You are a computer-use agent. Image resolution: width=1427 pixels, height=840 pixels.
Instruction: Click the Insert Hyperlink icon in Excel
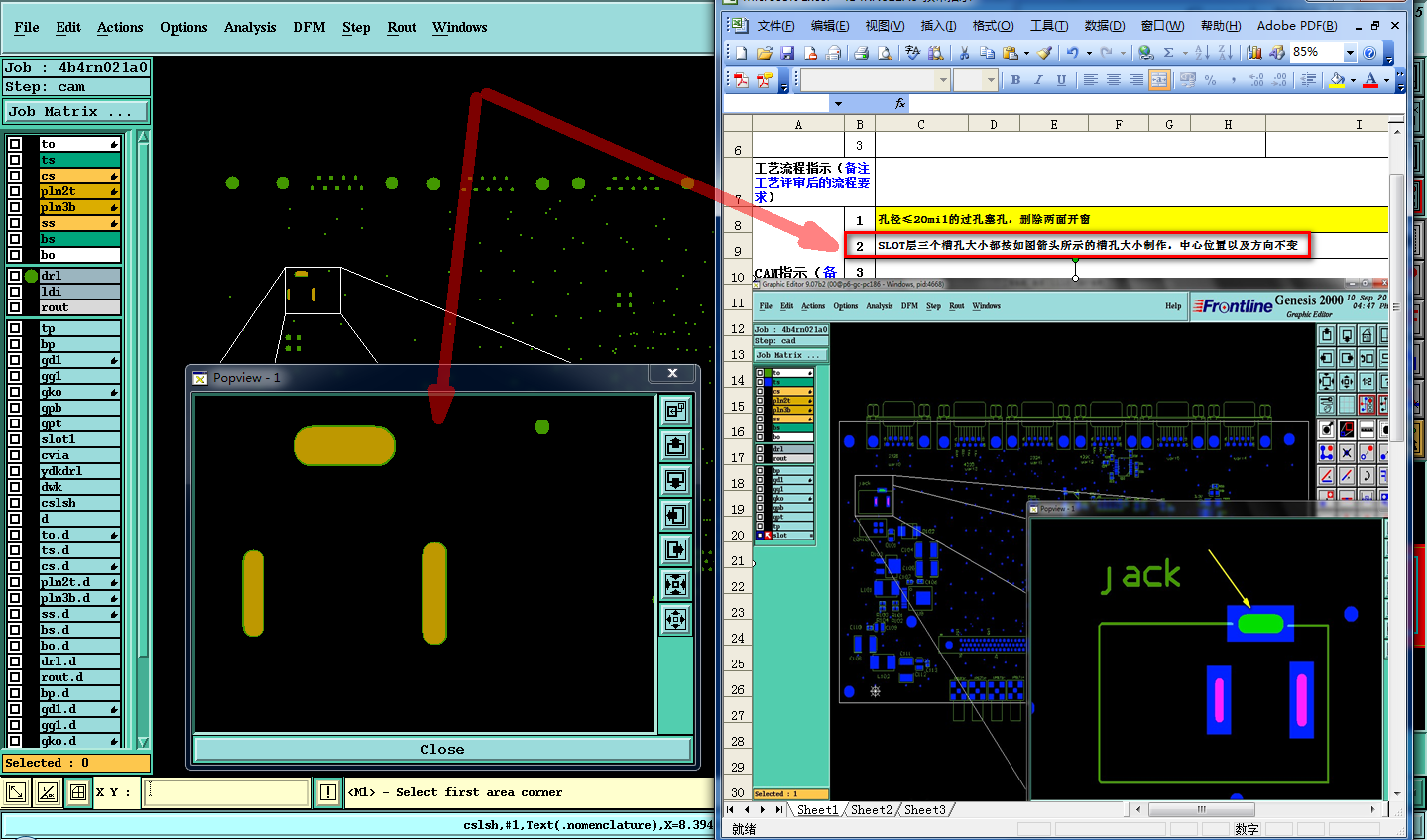pyautogui.click(x=1146, y=53)
